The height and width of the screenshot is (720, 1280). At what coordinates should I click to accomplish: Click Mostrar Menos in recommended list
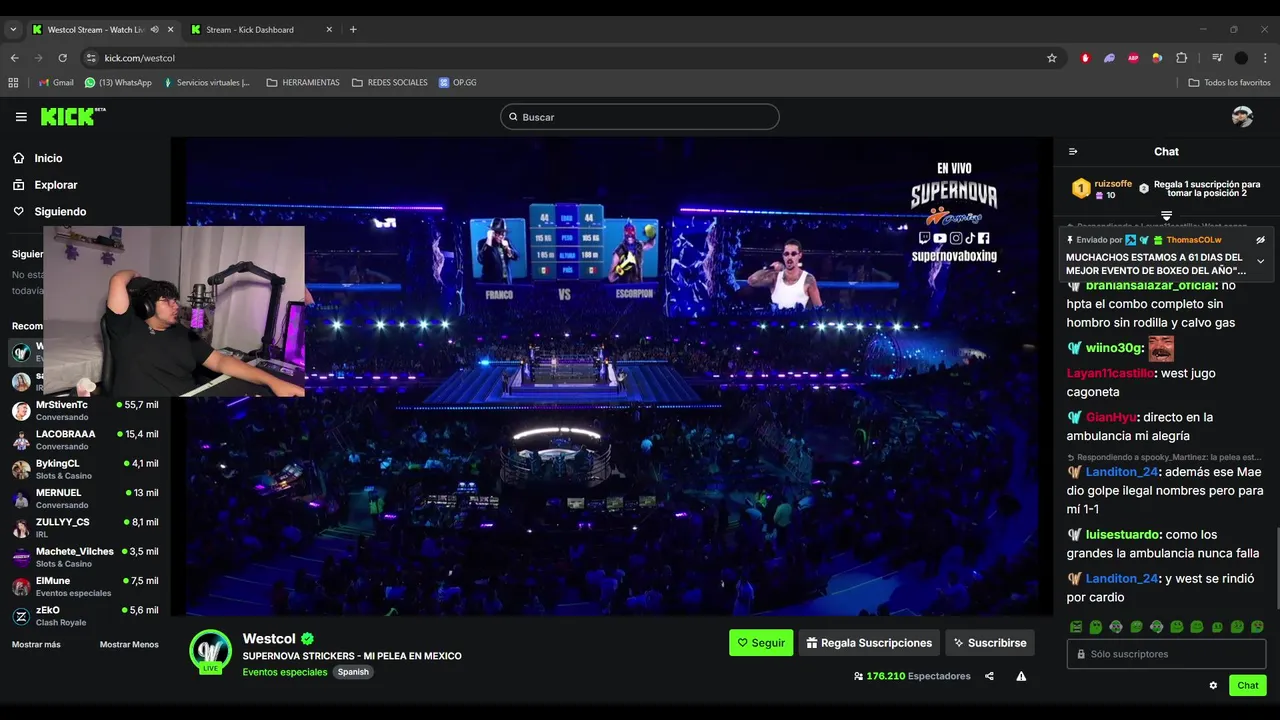point(129,645)
